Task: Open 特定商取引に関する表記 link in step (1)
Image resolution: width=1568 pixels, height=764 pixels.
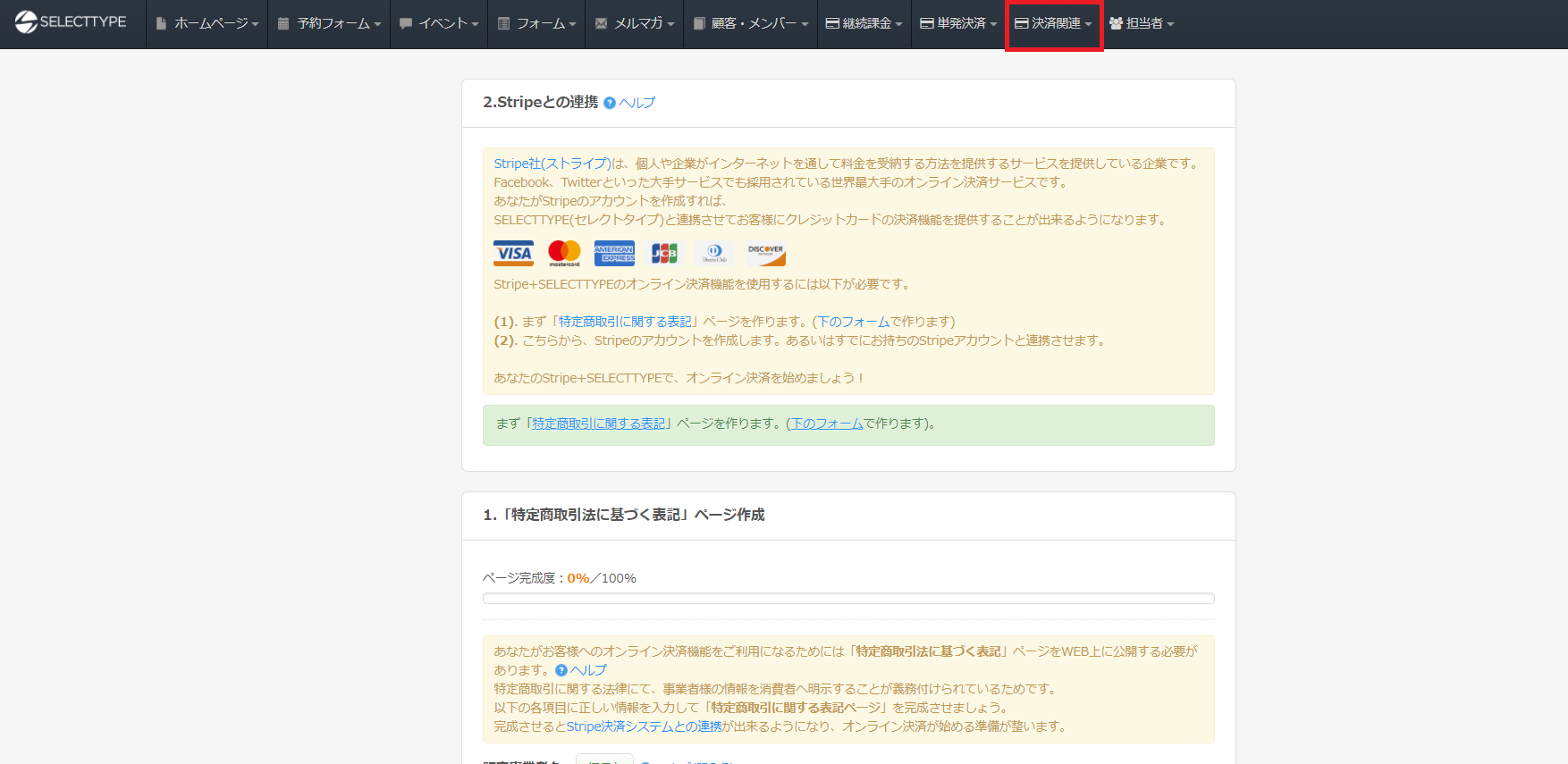Action: 625,322
